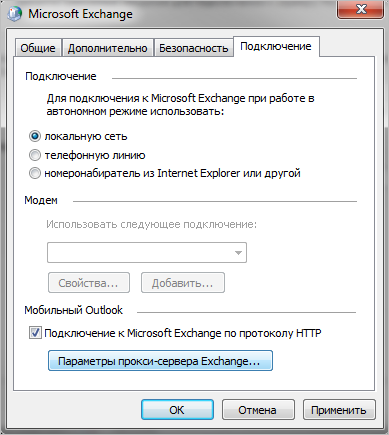Image resolution: width=389 pixels, height=435 pixels.
Task: Switch to the Дополнительно tab
Action: coord(108,48)
